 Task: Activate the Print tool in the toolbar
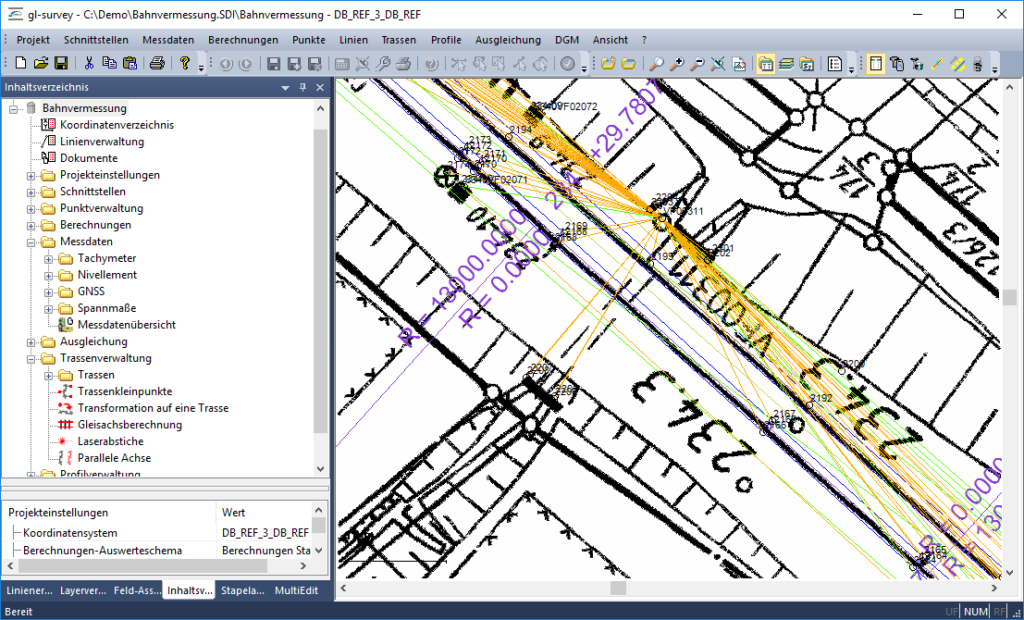158,64
